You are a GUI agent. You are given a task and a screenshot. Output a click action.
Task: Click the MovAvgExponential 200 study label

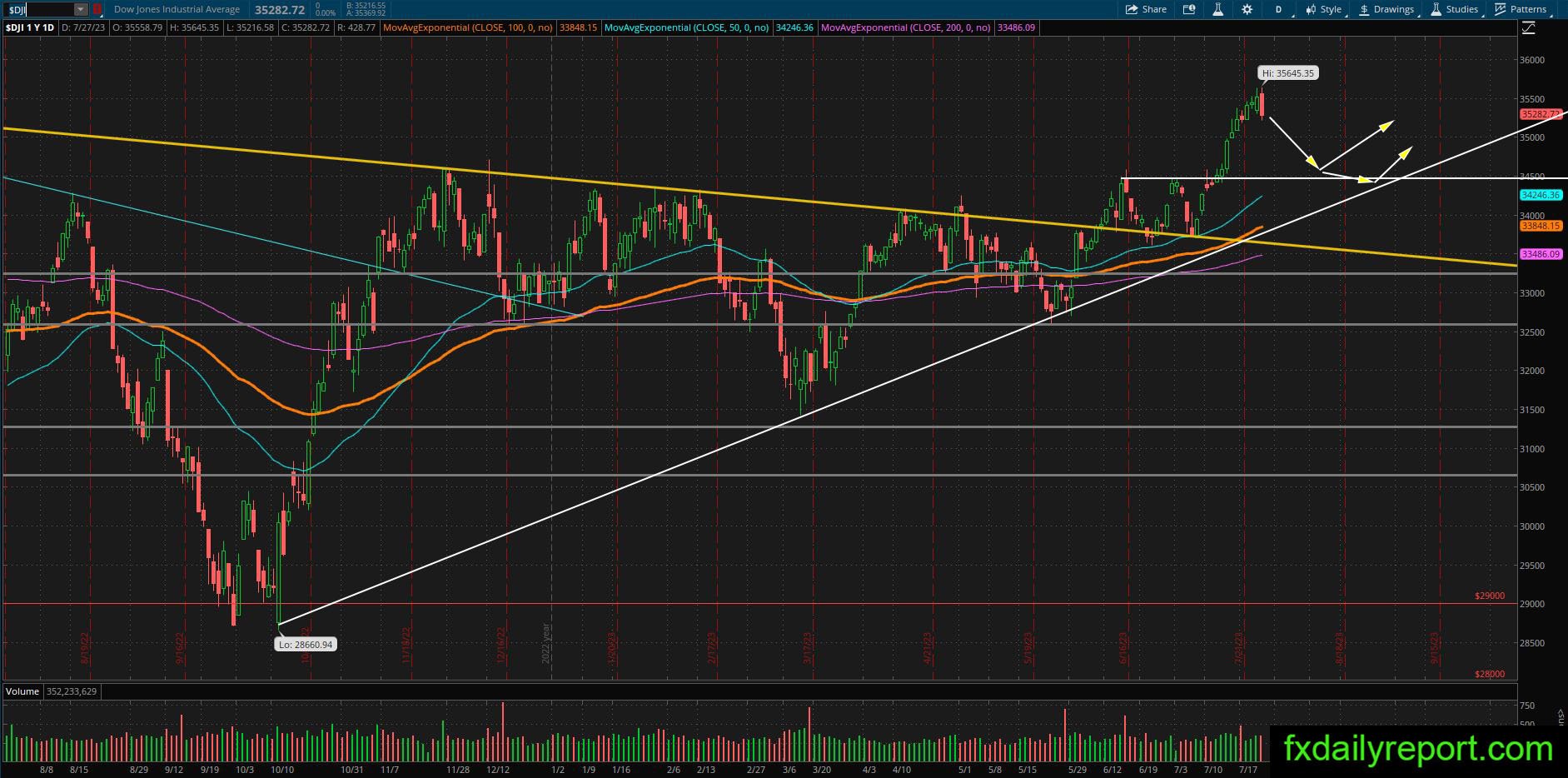(906, 27)
